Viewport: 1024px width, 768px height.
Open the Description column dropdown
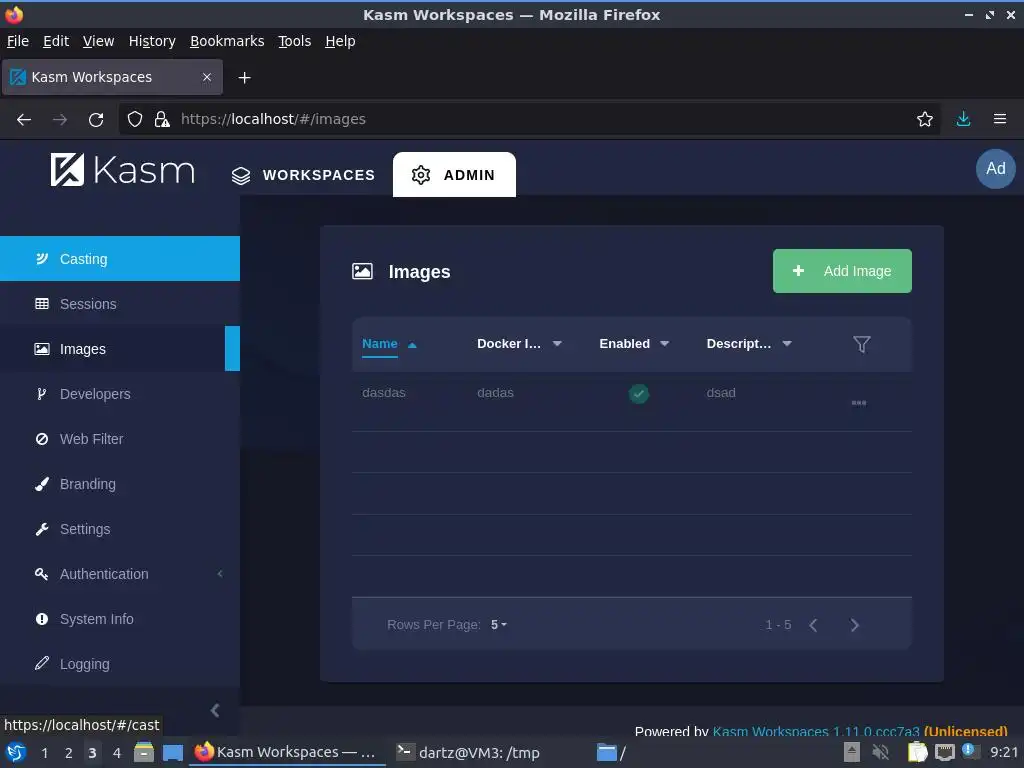787,344
